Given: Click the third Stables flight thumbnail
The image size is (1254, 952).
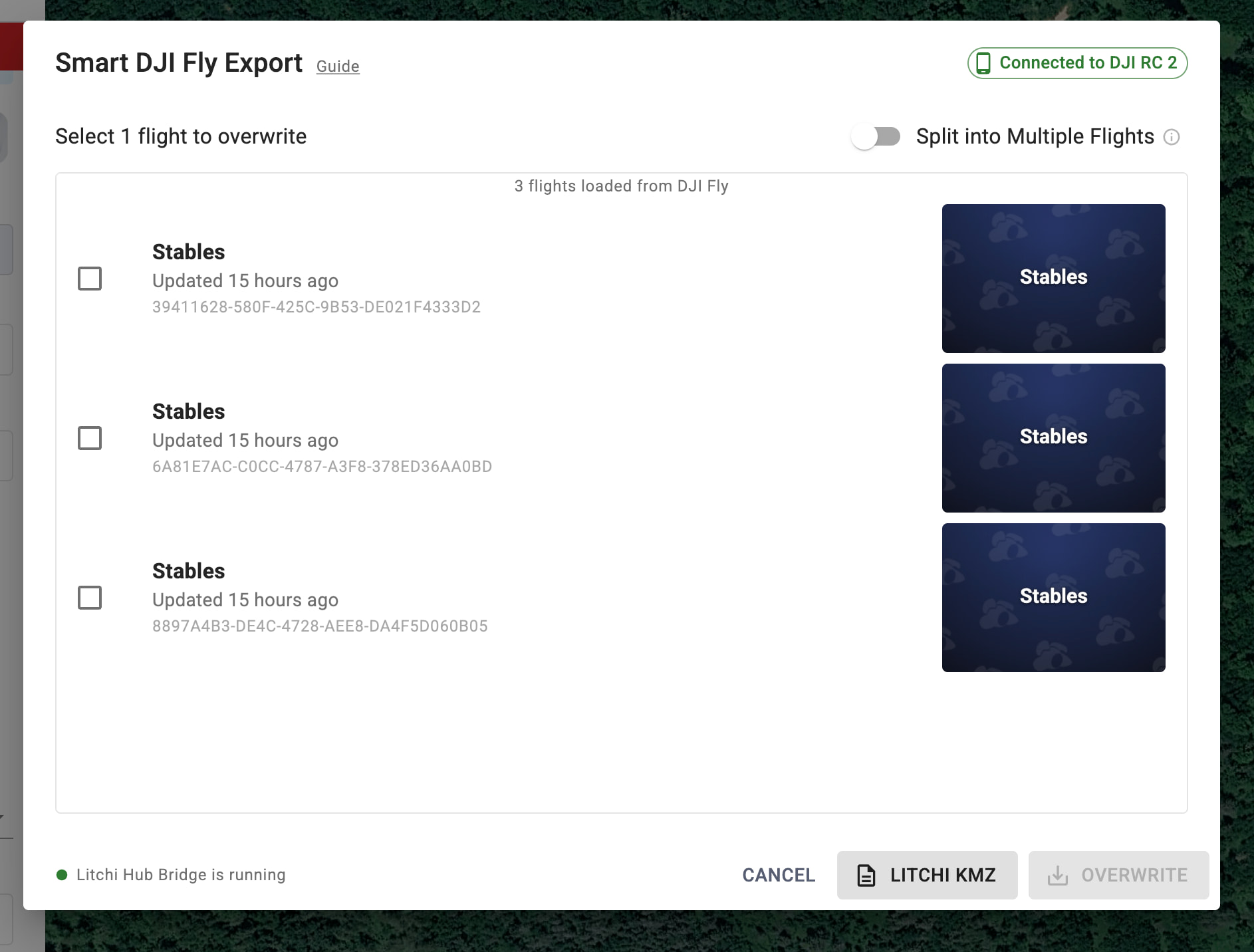Looking at the screenshot, I should 1053,598.
